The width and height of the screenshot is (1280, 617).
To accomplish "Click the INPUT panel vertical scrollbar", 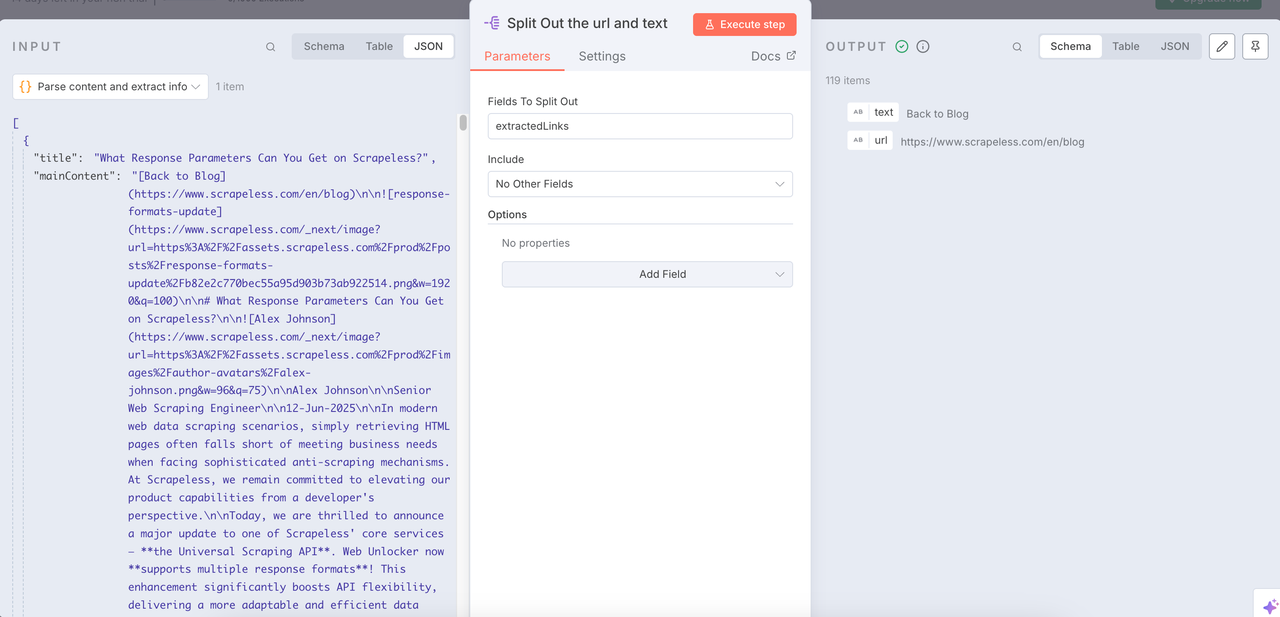I will point(463,123).
